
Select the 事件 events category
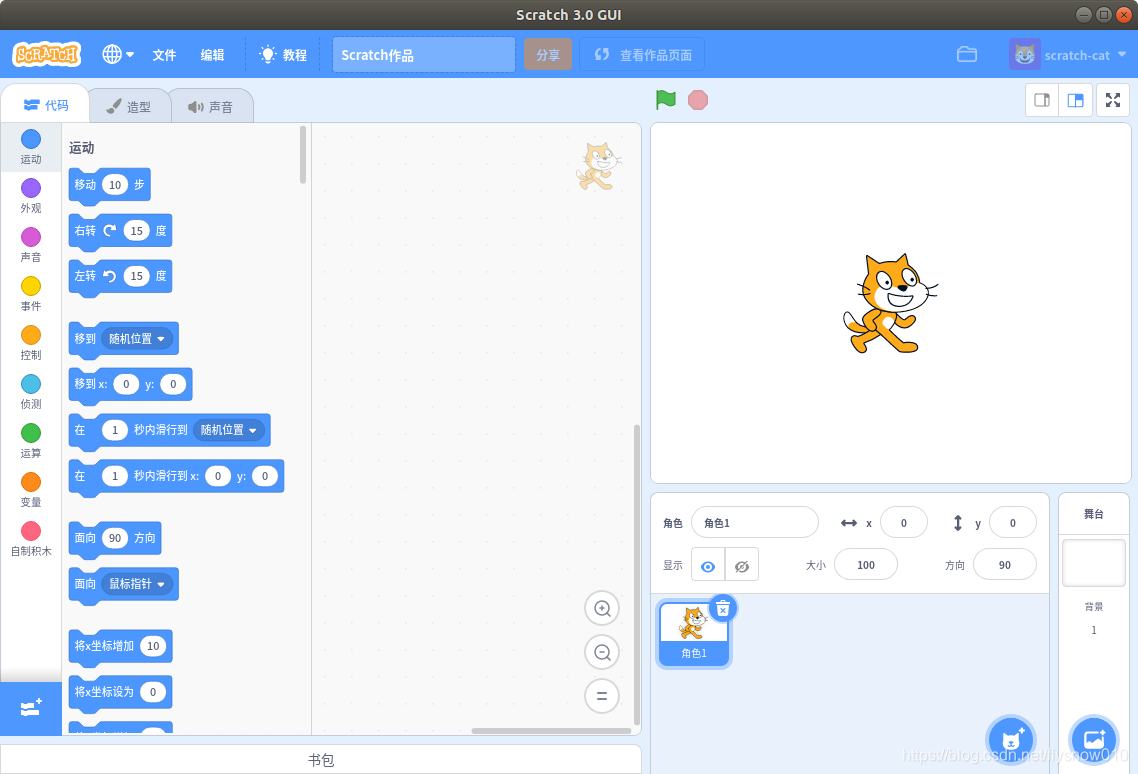[x=30, y=294]
